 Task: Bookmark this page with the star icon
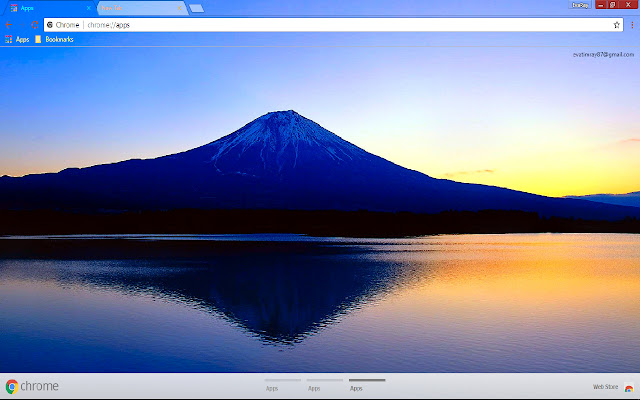tap(616, 25)
